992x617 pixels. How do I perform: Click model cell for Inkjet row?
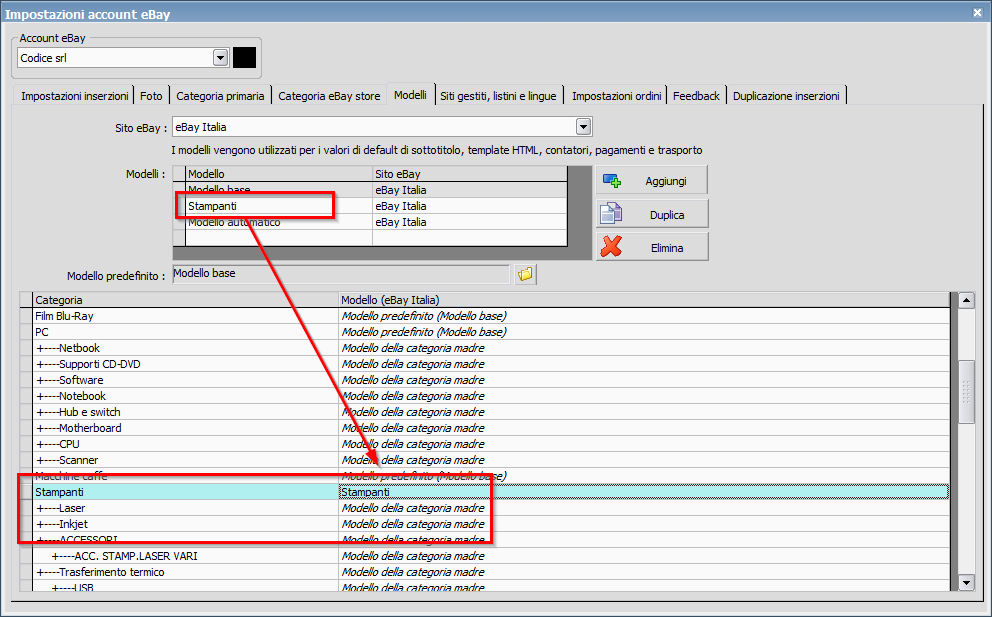tap(644, 524)
